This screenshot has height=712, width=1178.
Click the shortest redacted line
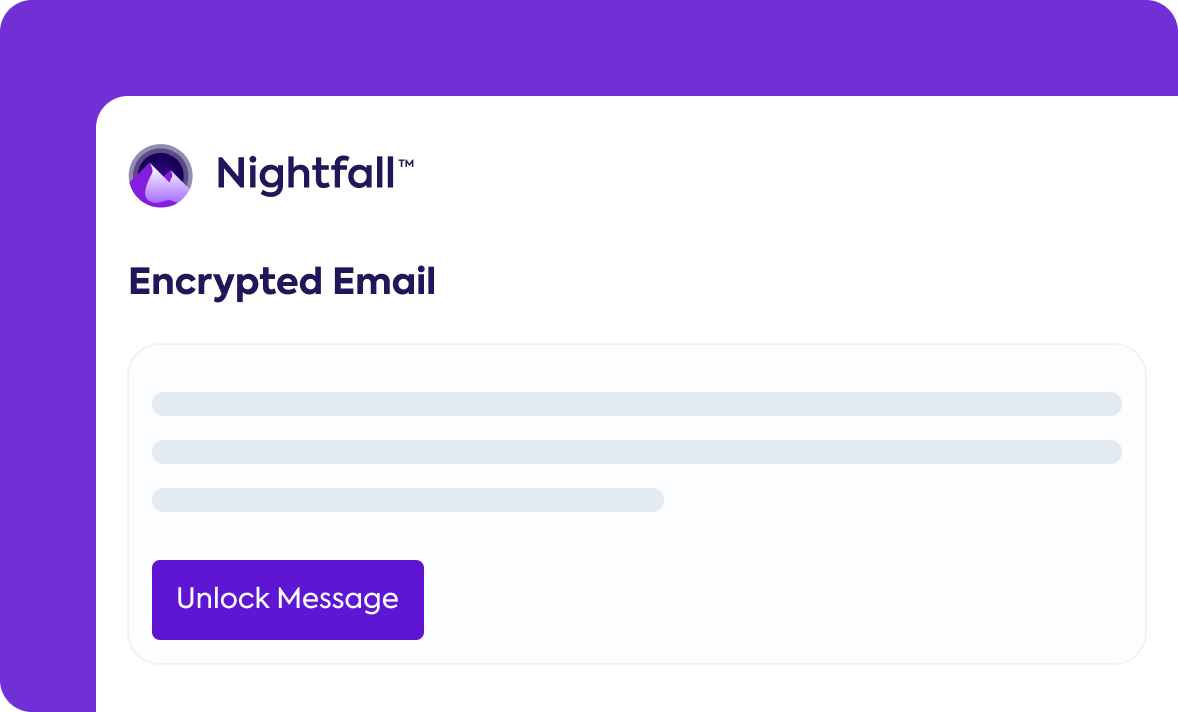pos(407,500)
